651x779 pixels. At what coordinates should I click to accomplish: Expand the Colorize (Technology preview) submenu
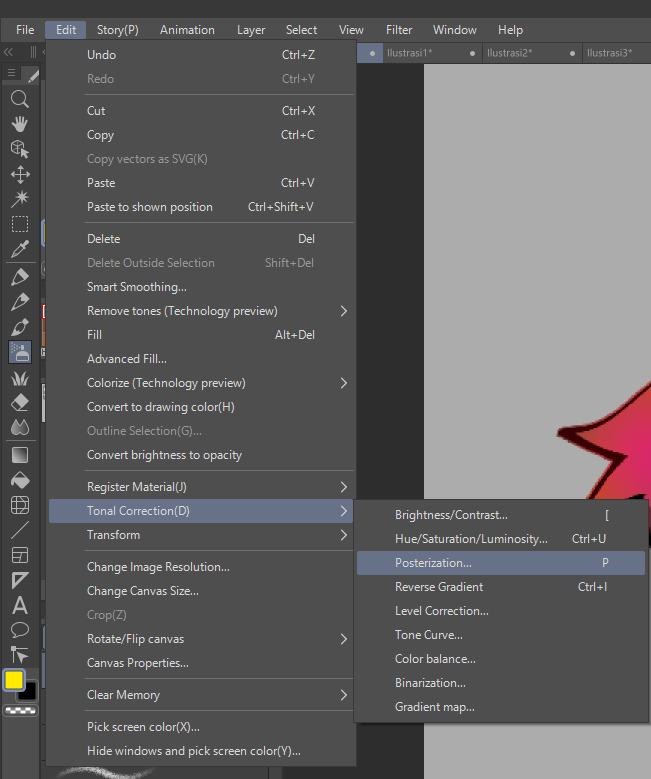click(200, 383)
